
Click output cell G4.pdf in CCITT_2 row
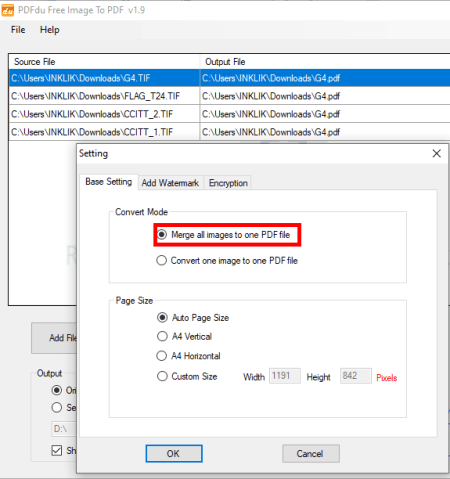(325, 114)
